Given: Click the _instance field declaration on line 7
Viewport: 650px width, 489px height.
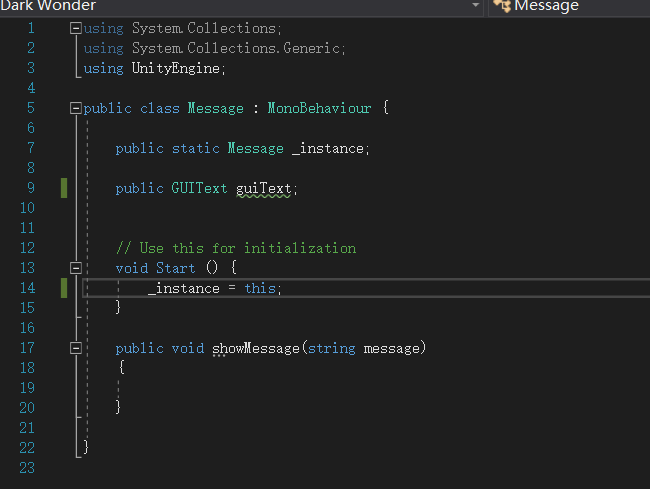Looking at the screenshot, I should [x=328, y=148].
